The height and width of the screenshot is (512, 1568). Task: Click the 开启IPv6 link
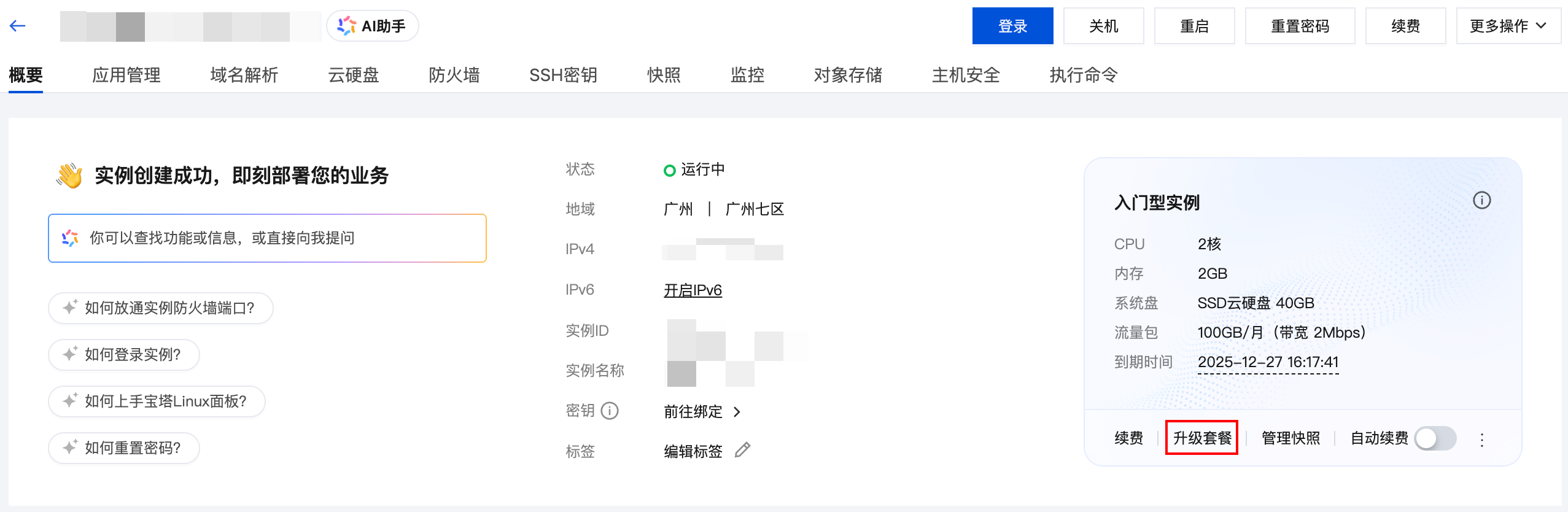(x=693, y=290)
